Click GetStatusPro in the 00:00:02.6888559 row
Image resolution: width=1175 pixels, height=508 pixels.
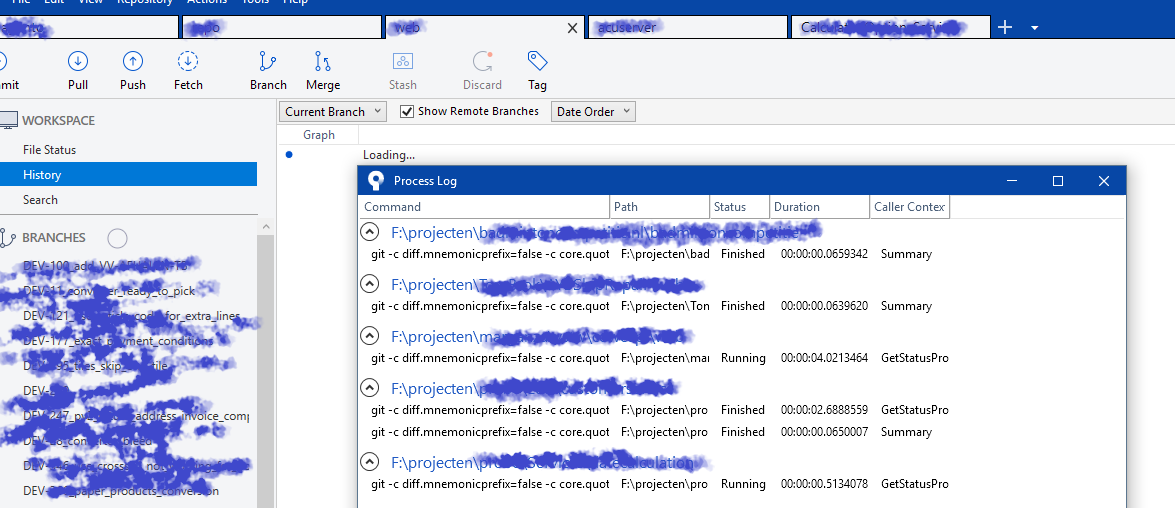coord(914,410)
